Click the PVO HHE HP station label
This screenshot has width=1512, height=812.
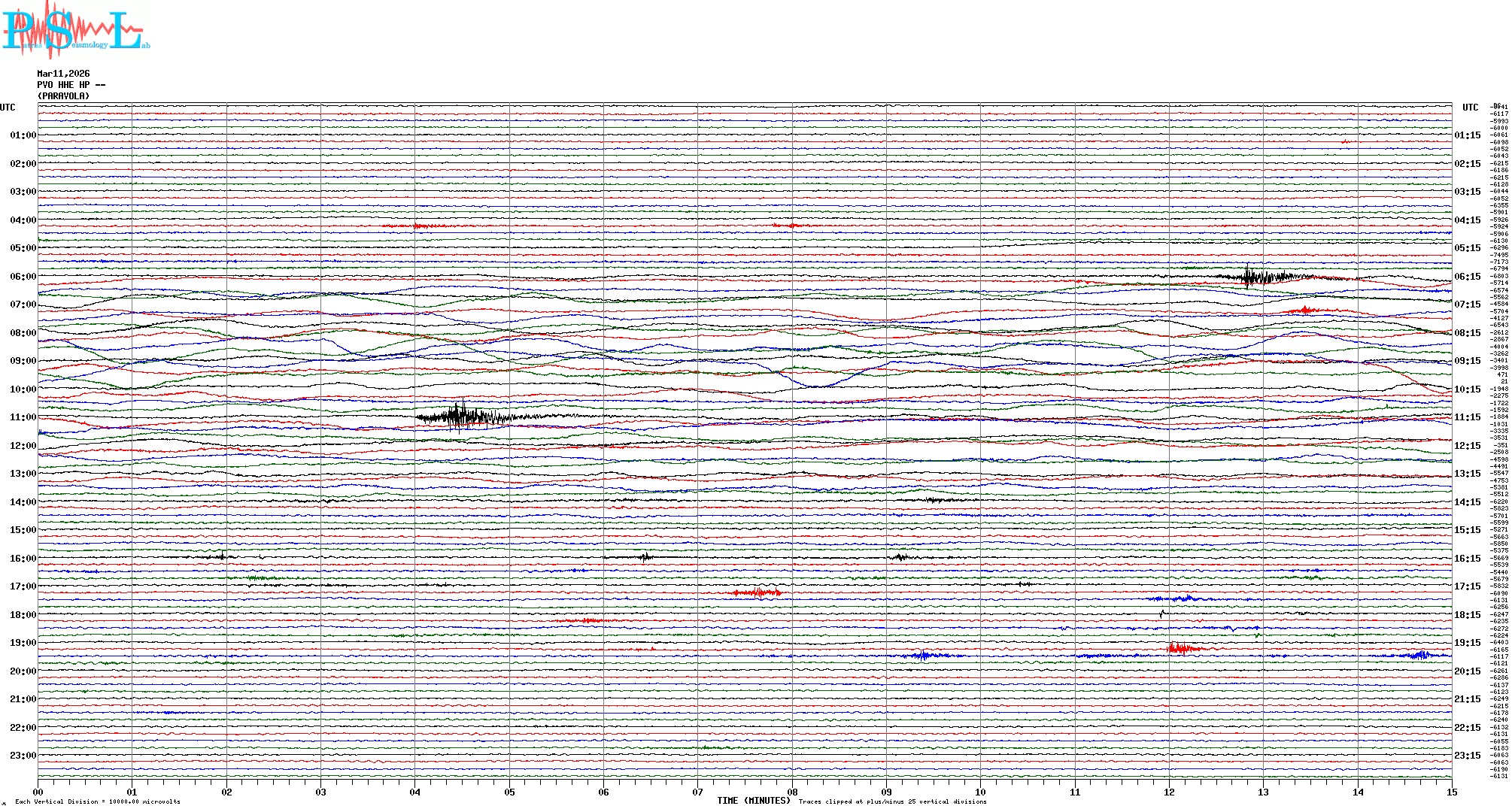pyautogui.click(x=71, y=85)
